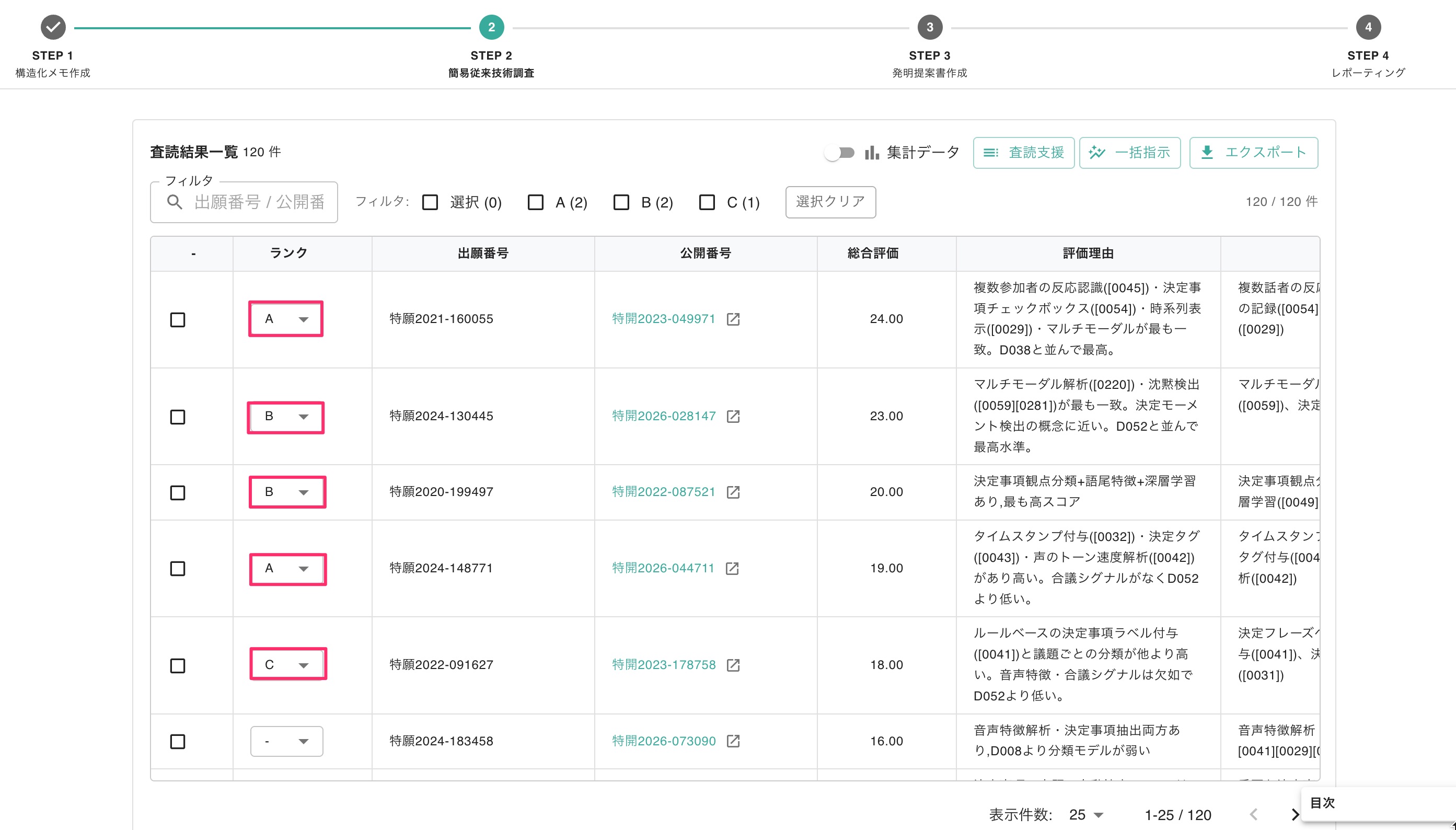1456x830 pixels.
Task: Open external link icon for 特開2026-073090
Action: pyautogui.click(x=733, y=741)
